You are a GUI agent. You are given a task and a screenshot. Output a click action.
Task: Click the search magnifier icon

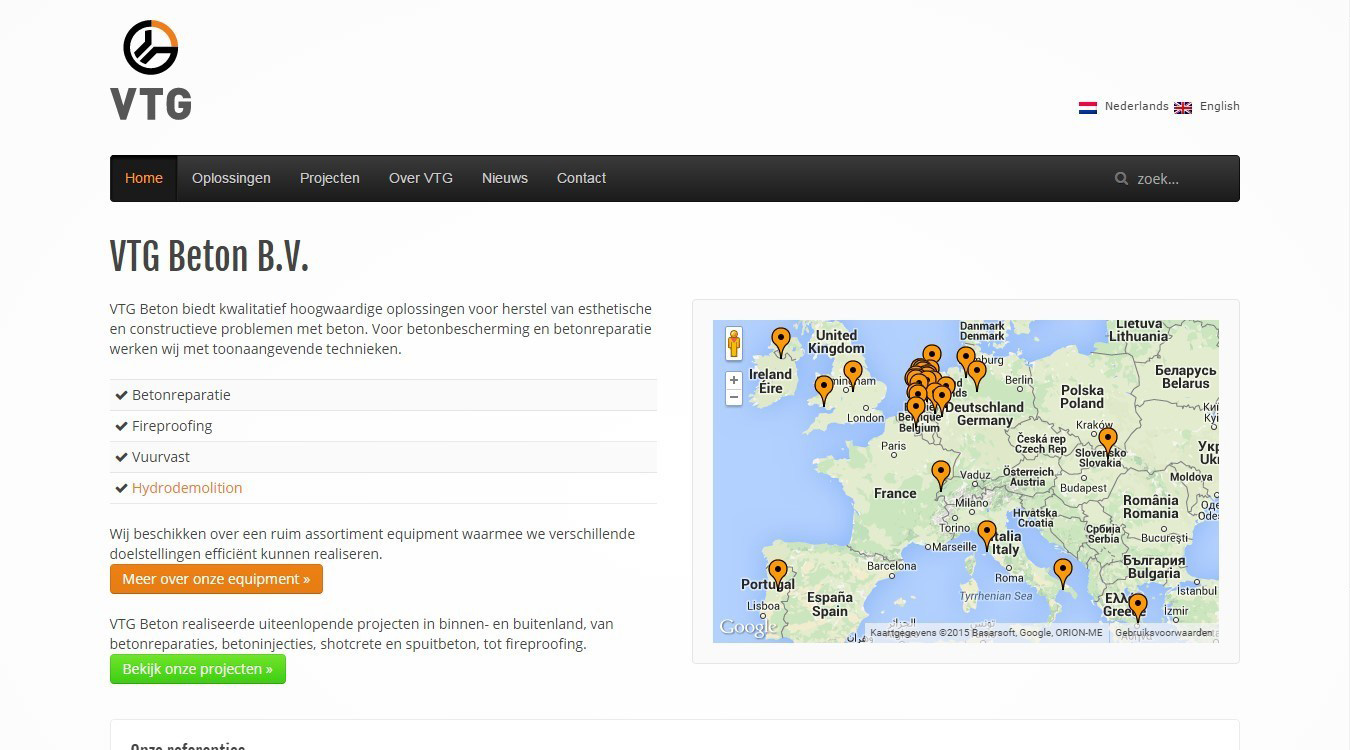click(x=1122, y=179)
